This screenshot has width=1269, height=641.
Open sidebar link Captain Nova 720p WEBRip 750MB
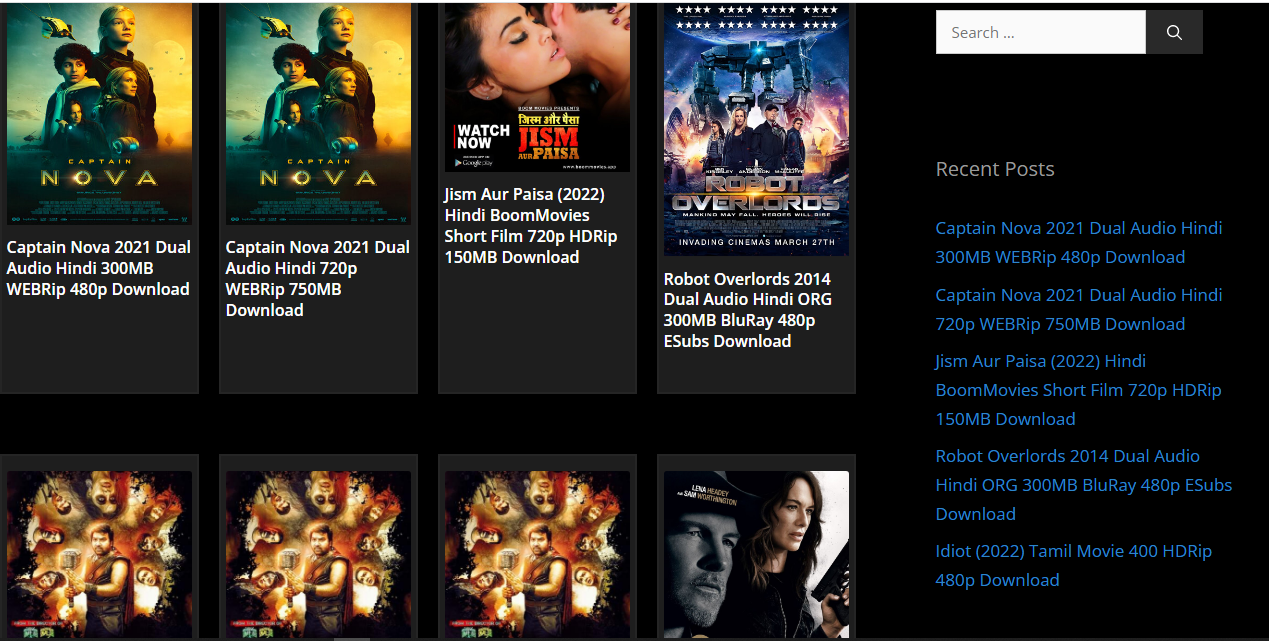tap(1078, 309)
